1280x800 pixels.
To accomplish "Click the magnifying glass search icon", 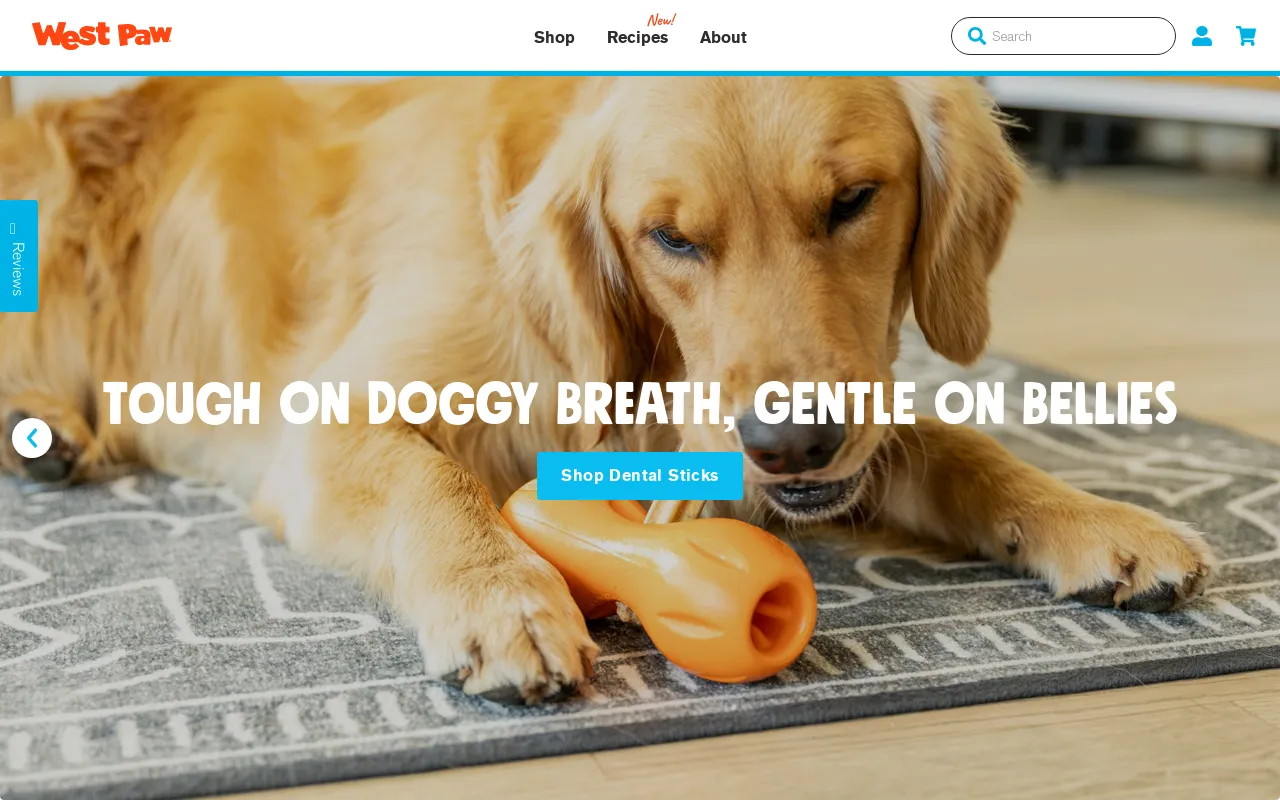I will 977,36.
